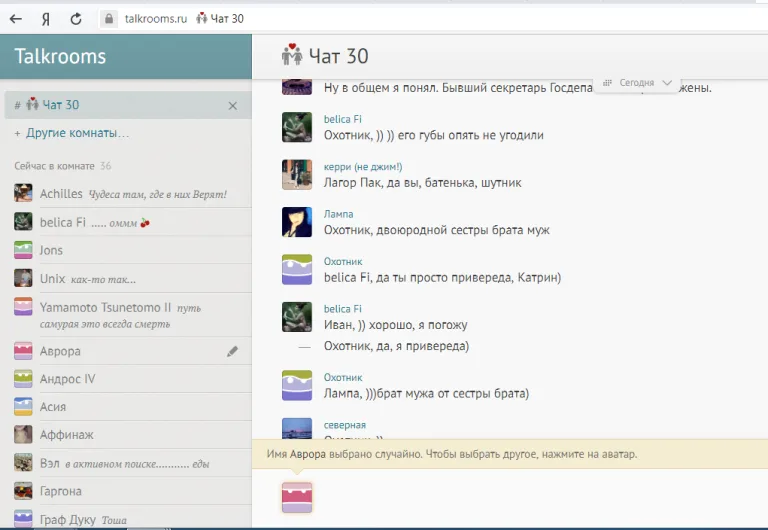The width and height of the screenshot is (768, 530).
Task: Click nickname Охотник above привереда, Катрин message
Action: click(343, 262)
